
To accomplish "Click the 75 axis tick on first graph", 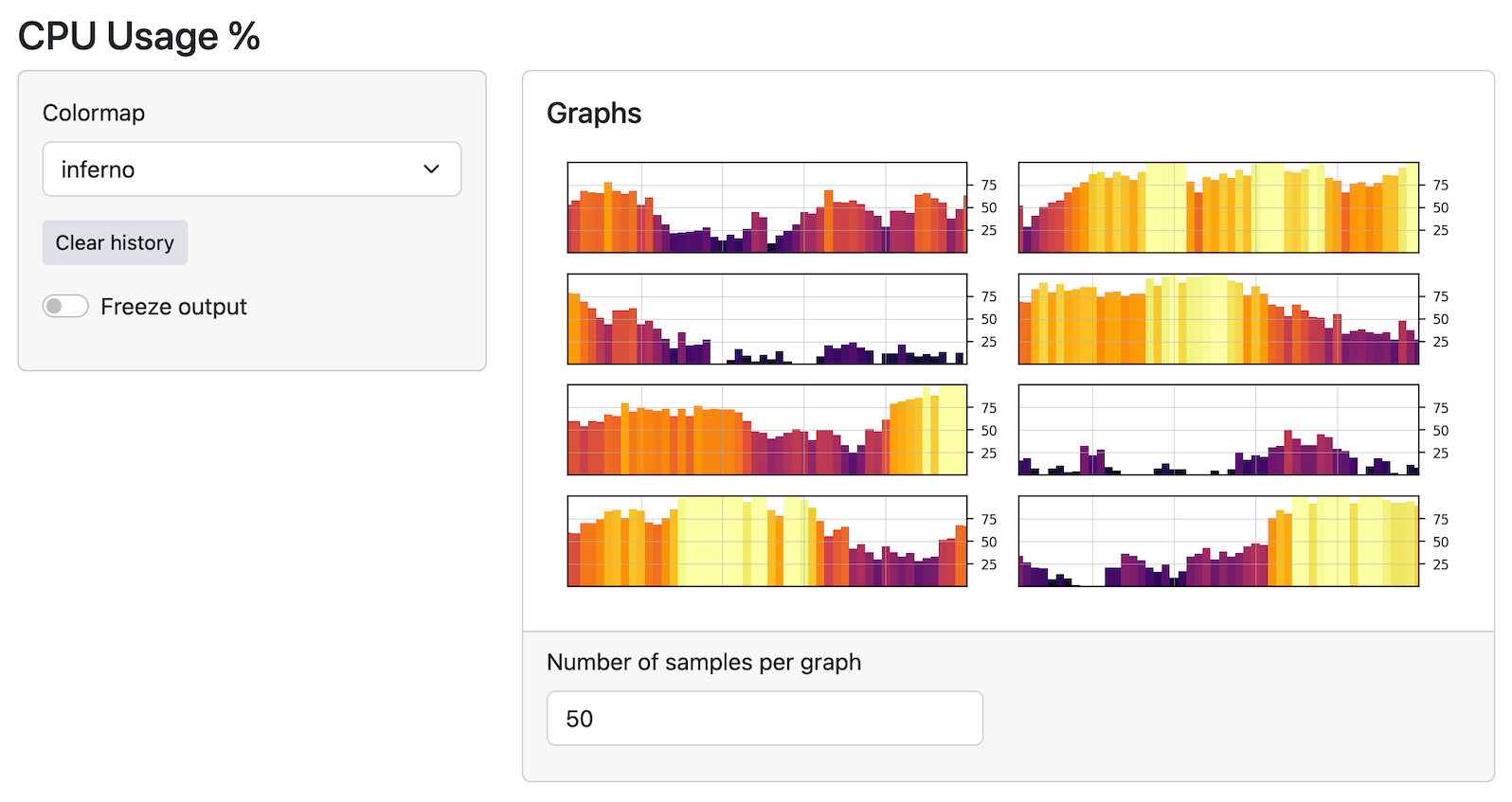I will point(988,186).
